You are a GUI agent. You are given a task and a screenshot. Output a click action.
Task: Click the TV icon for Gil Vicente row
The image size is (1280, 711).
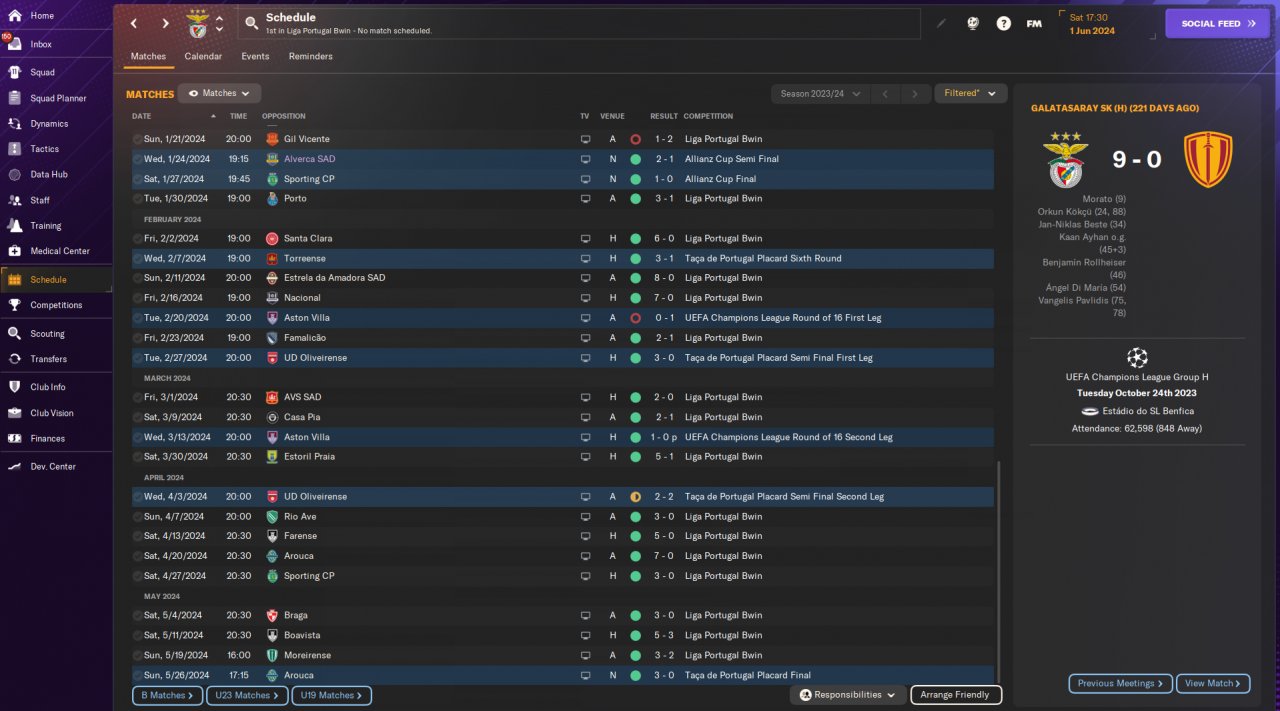(x=585, y=139)
